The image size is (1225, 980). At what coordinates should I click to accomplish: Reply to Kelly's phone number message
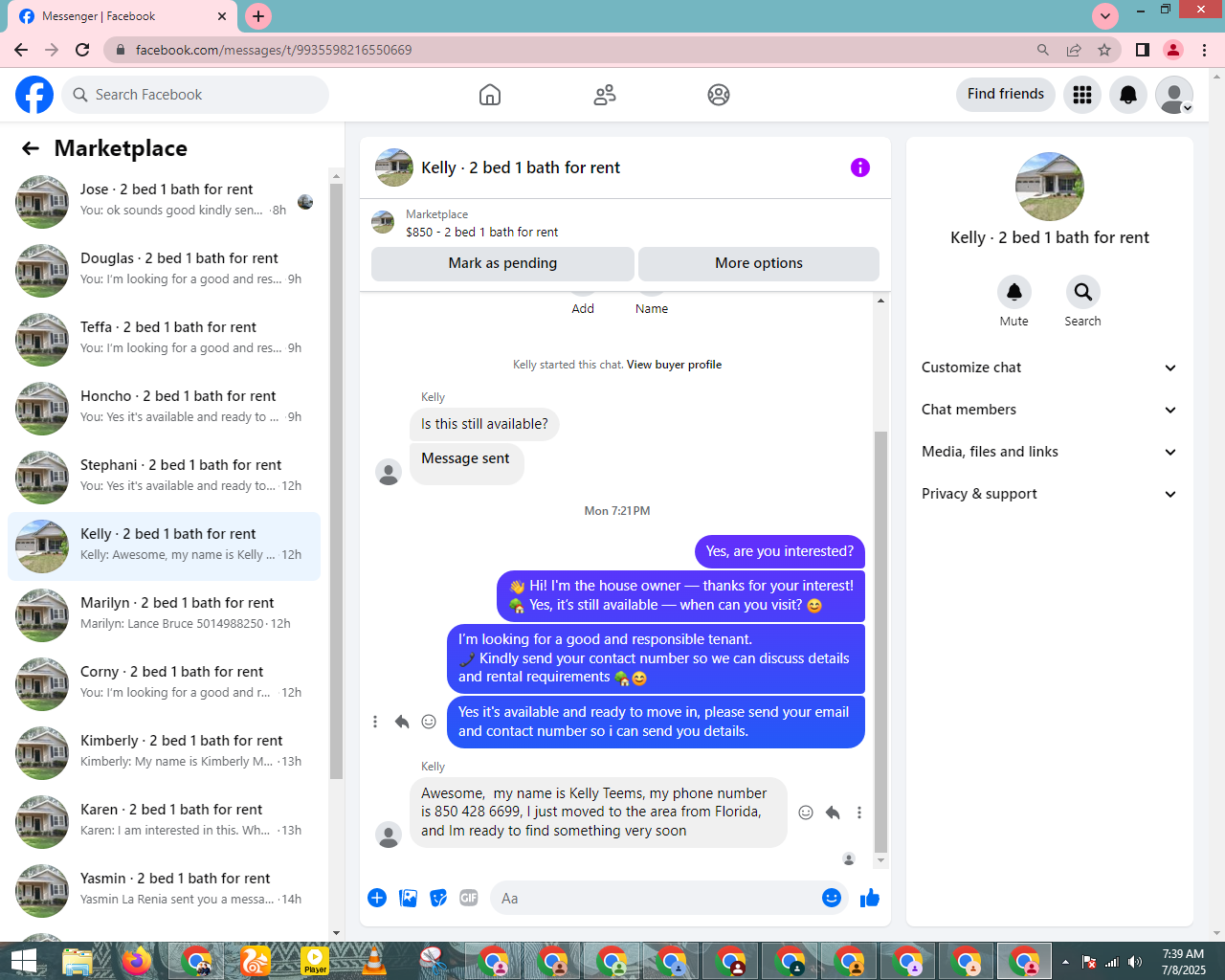833,813
